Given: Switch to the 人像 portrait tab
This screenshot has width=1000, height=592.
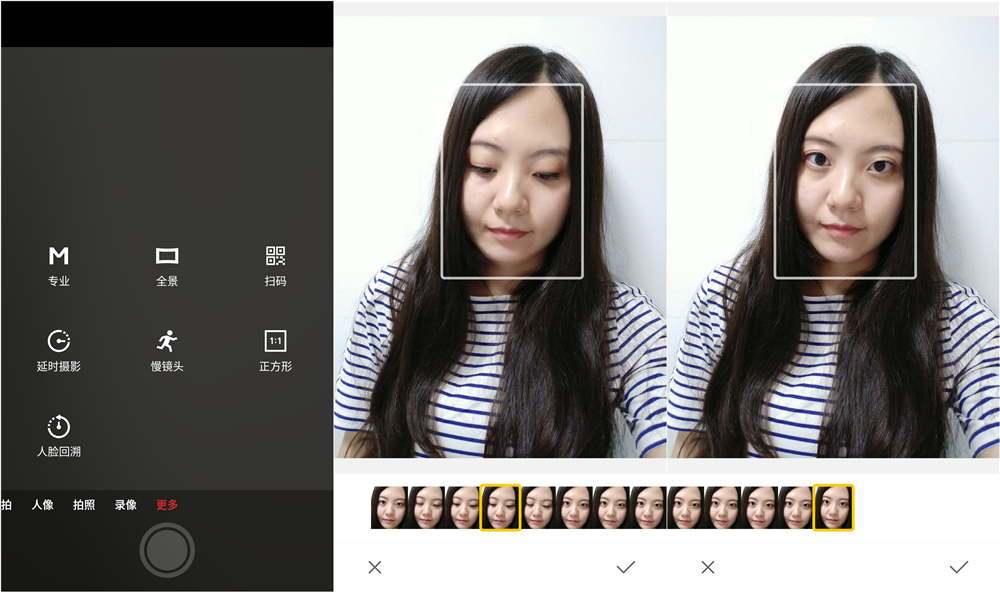Looking at the screenshot, I should tap(43, 505).
